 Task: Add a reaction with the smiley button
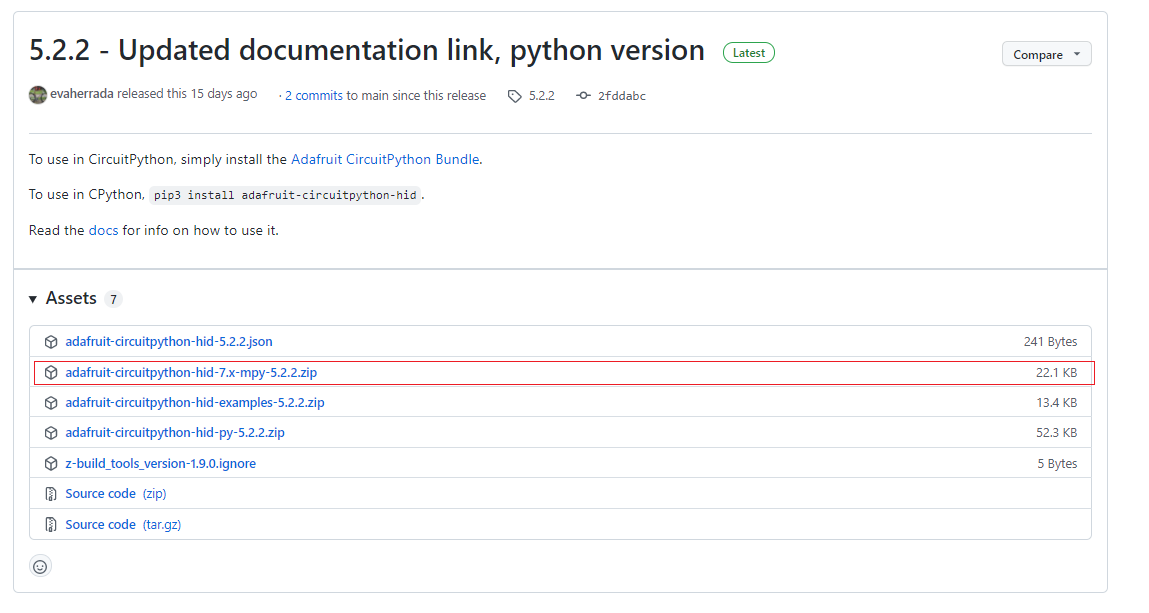coord(40,567)
